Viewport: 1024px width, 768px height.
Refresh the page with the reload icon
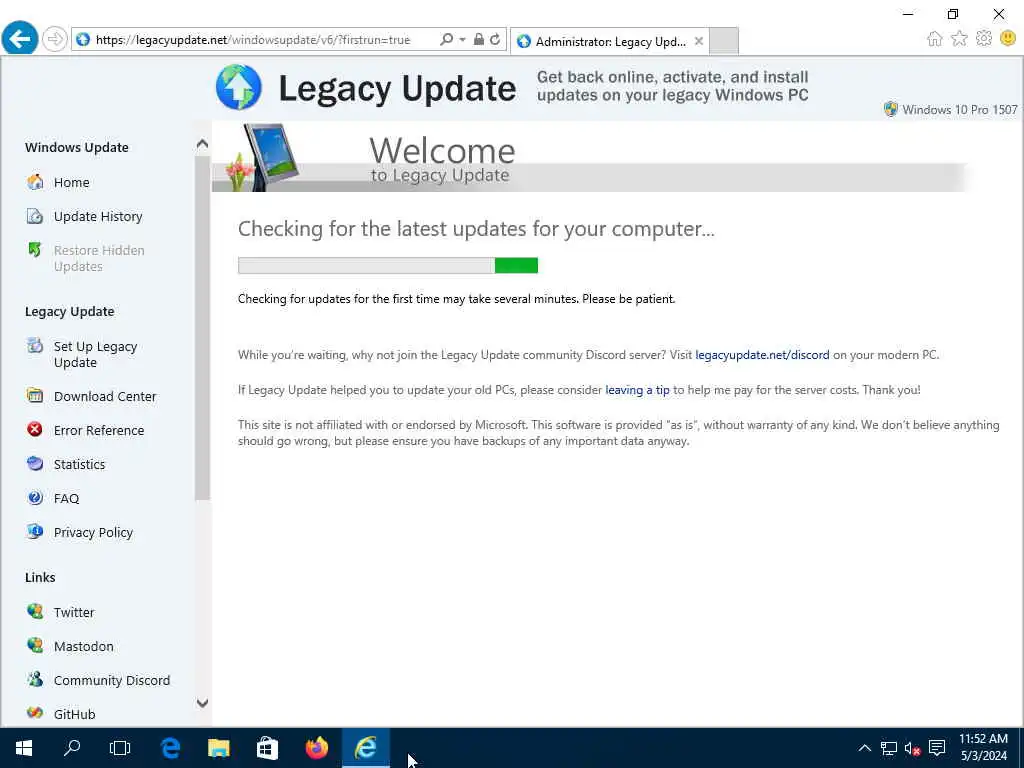495,40
